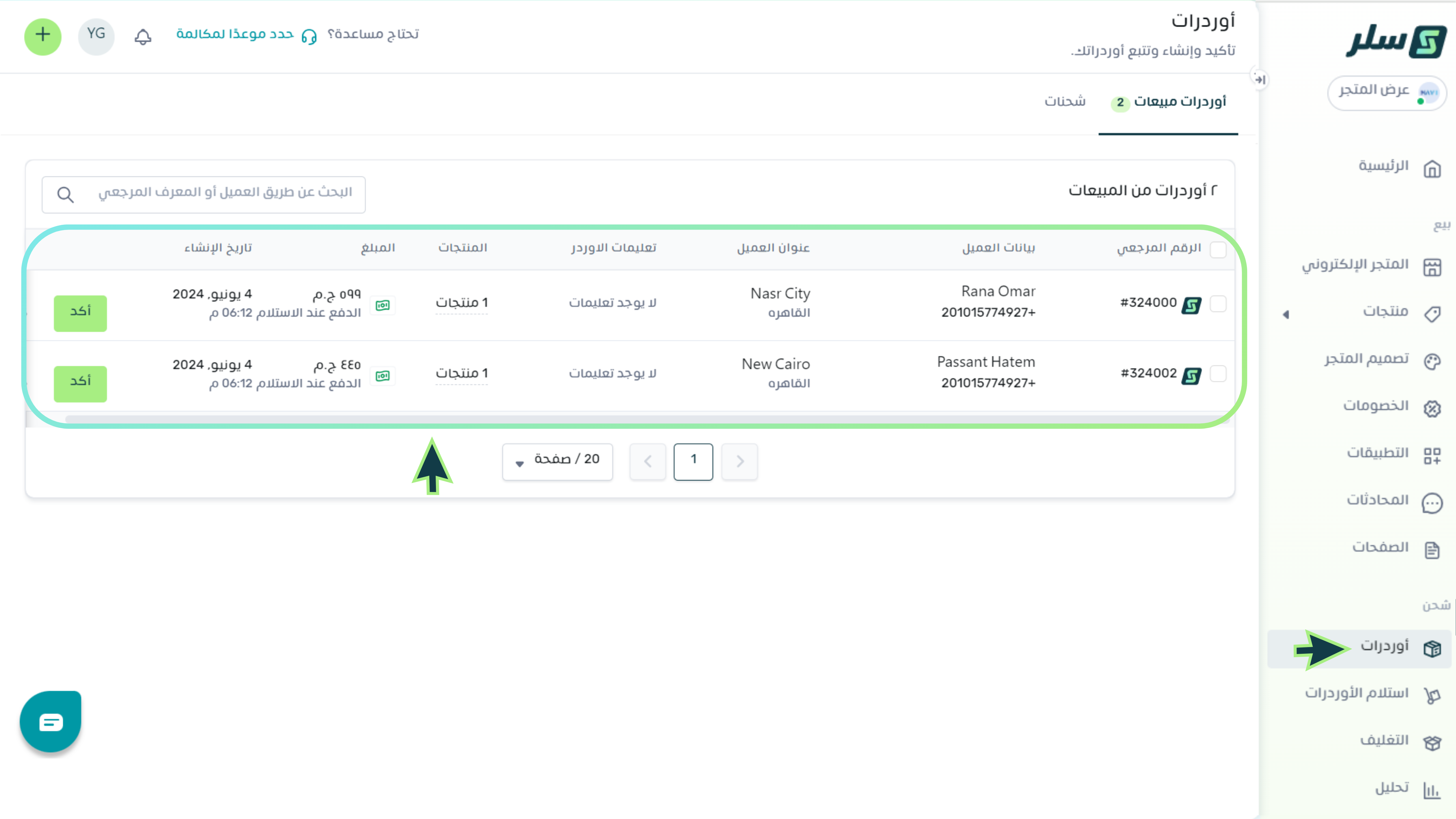
Task: Check the box for order #324002
Action: point(1218,374)
